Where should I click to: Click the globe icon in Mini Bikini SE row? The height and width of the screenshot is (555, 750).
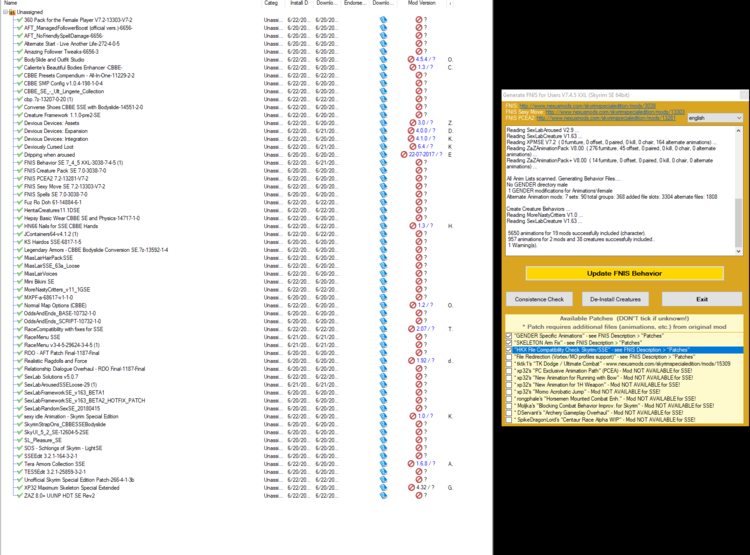(x=383, y=281)
